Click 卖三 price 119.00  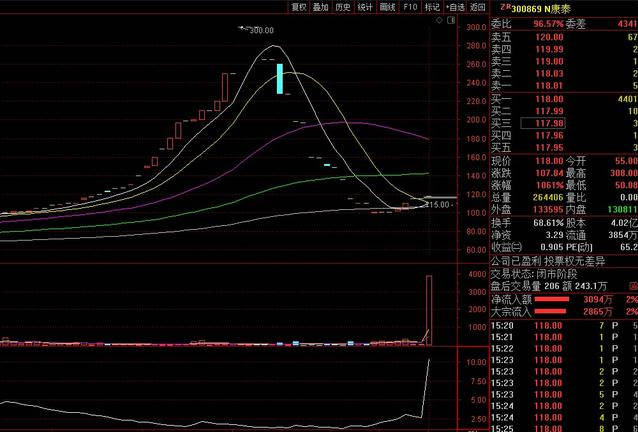549,61
